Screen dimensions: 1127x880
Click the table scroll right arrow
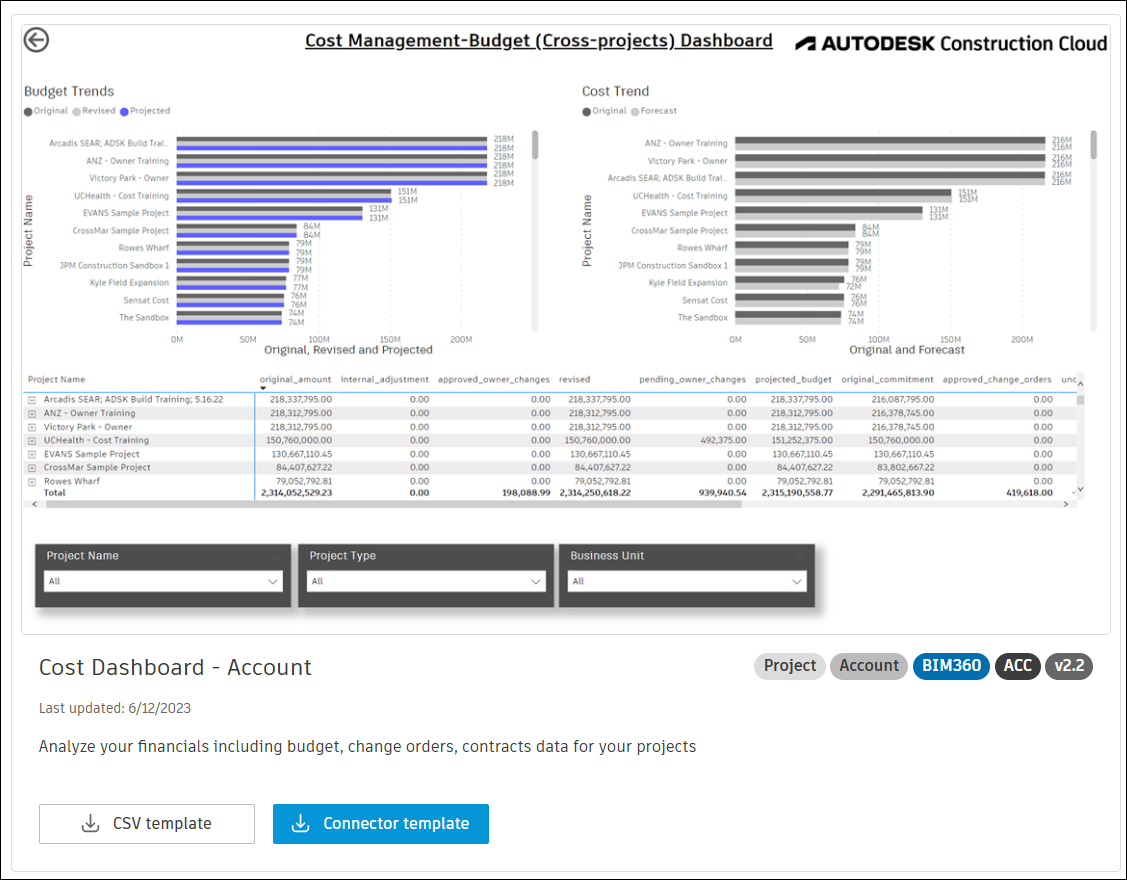tap(1066, 504)
